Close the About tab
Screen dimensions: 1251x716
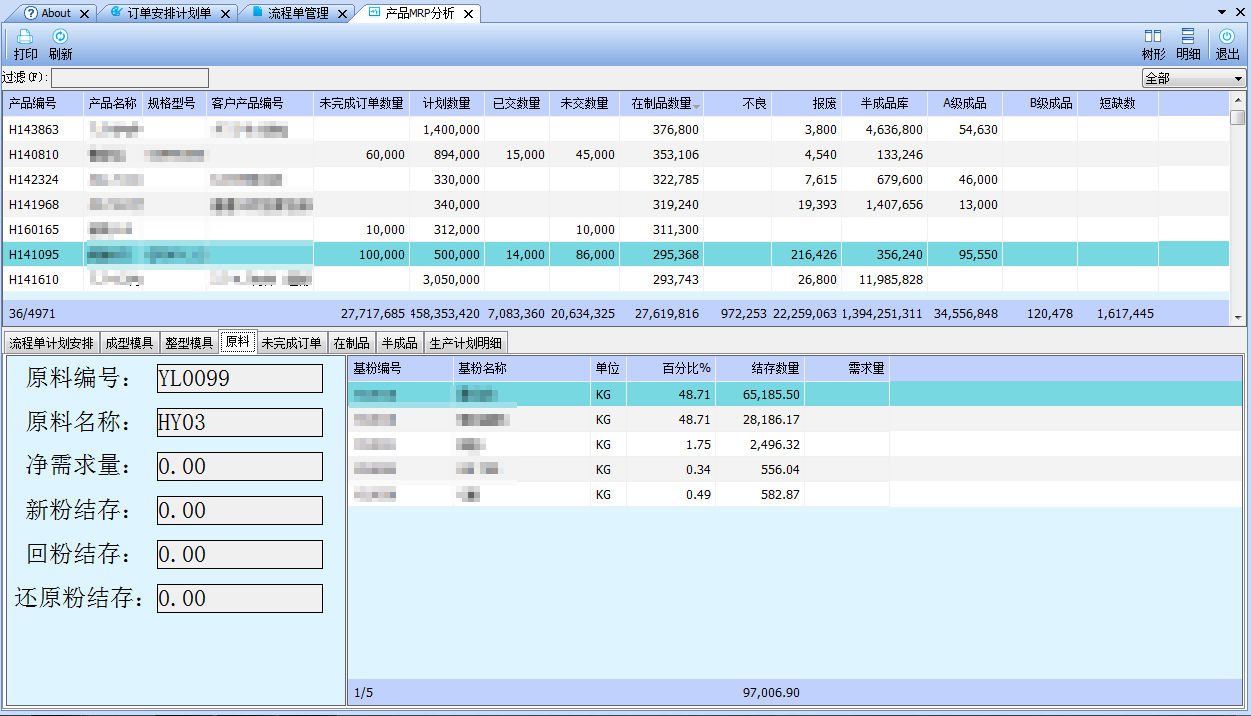[85, 14]
